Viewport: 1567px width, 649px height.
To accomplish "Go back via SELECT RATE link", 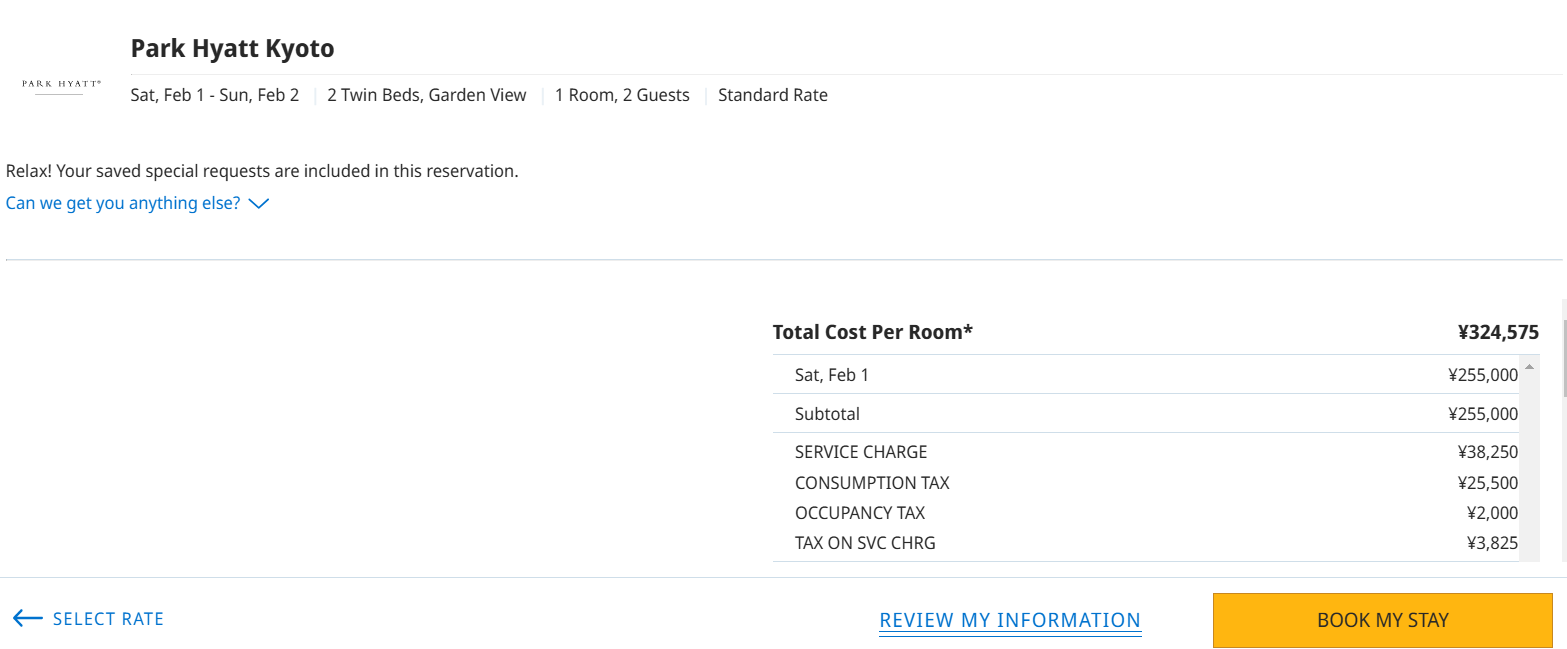I will click(108, 619).
